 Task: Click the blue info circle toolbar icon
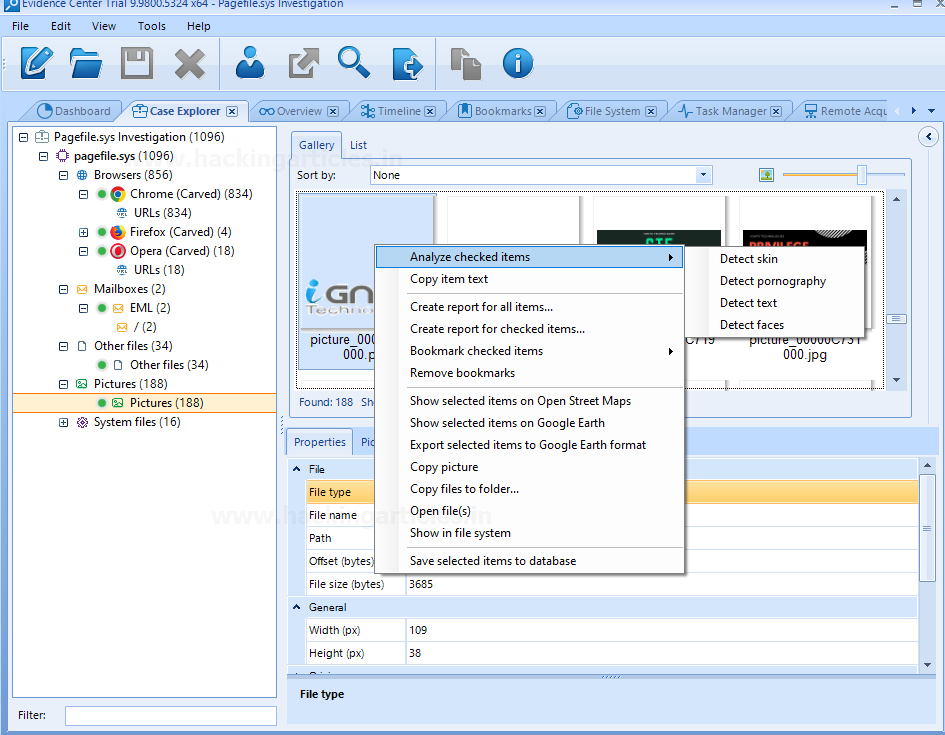(x=517, y=63)
